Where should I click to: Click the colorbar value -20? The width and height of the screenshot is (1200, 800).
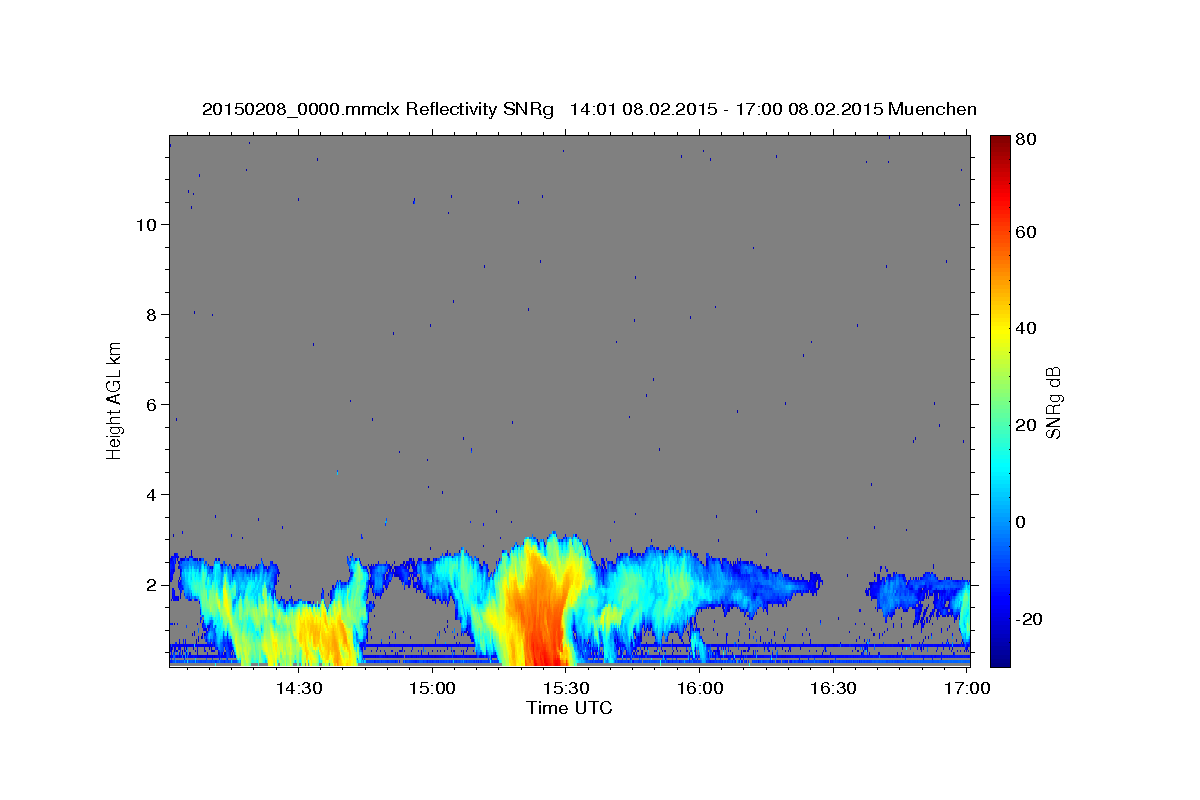(x=1028, y=619)
